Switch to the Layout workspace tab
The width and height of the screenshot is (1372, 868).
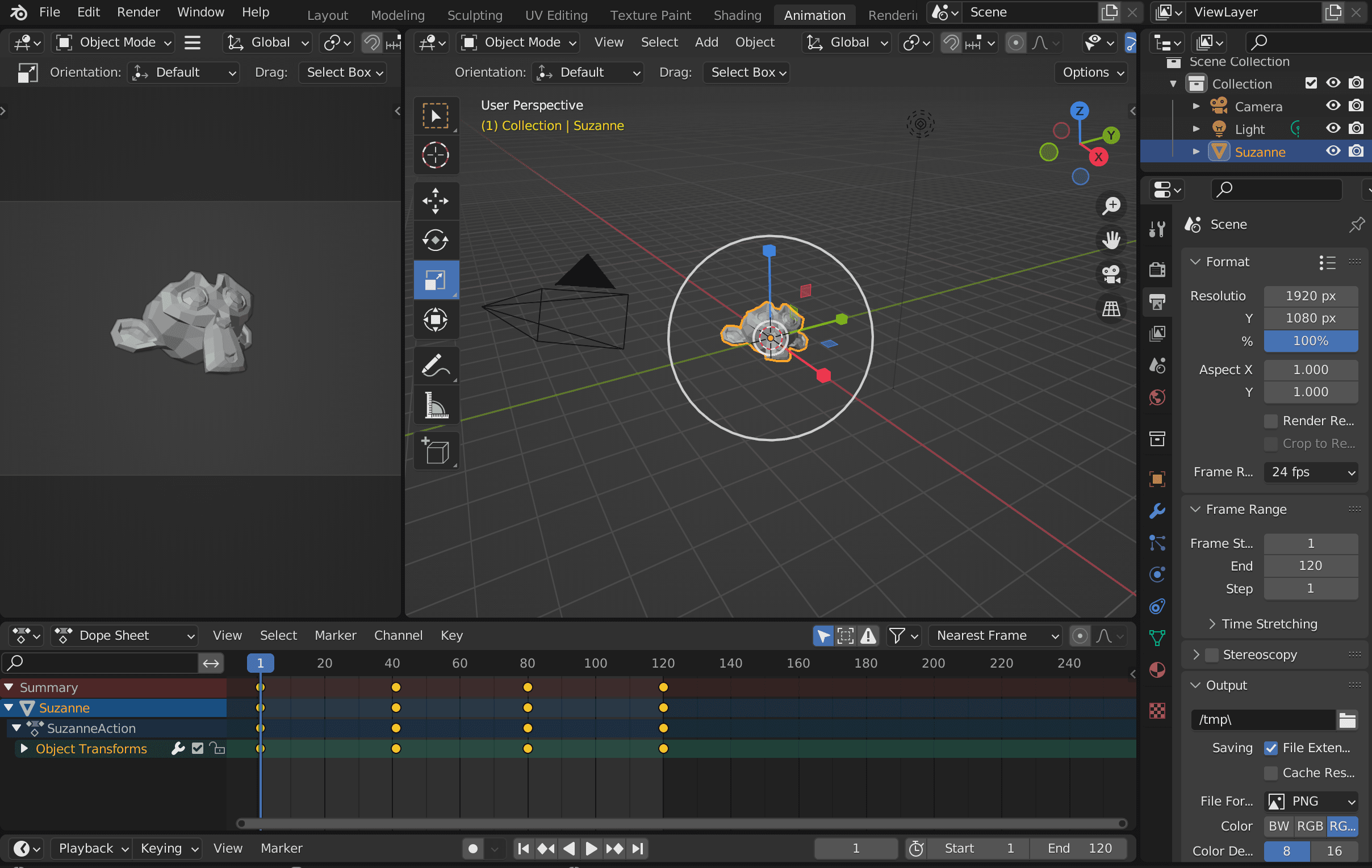point(327,15)
